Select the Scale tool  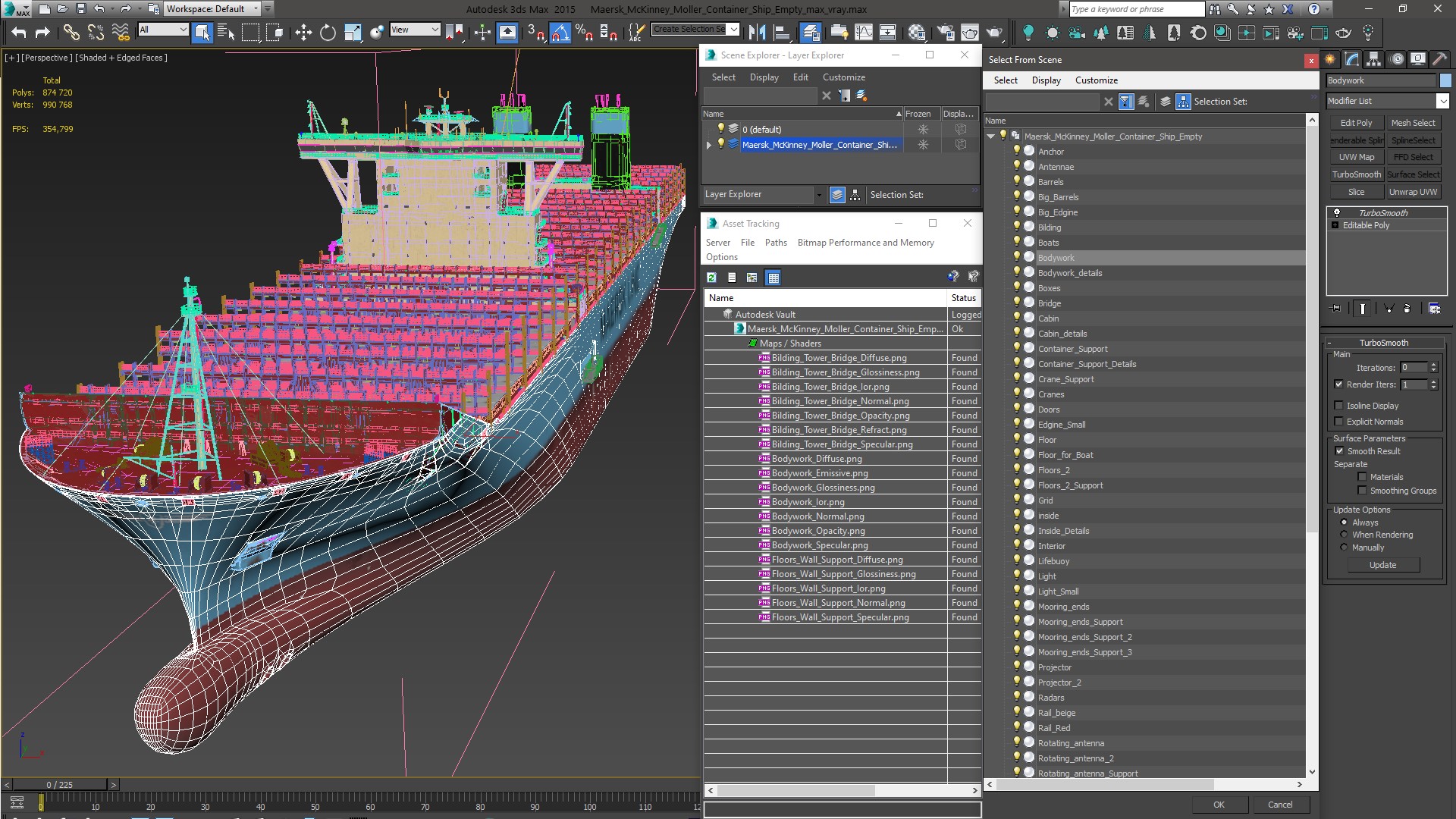pyautogui.click(x=353, y=32)
